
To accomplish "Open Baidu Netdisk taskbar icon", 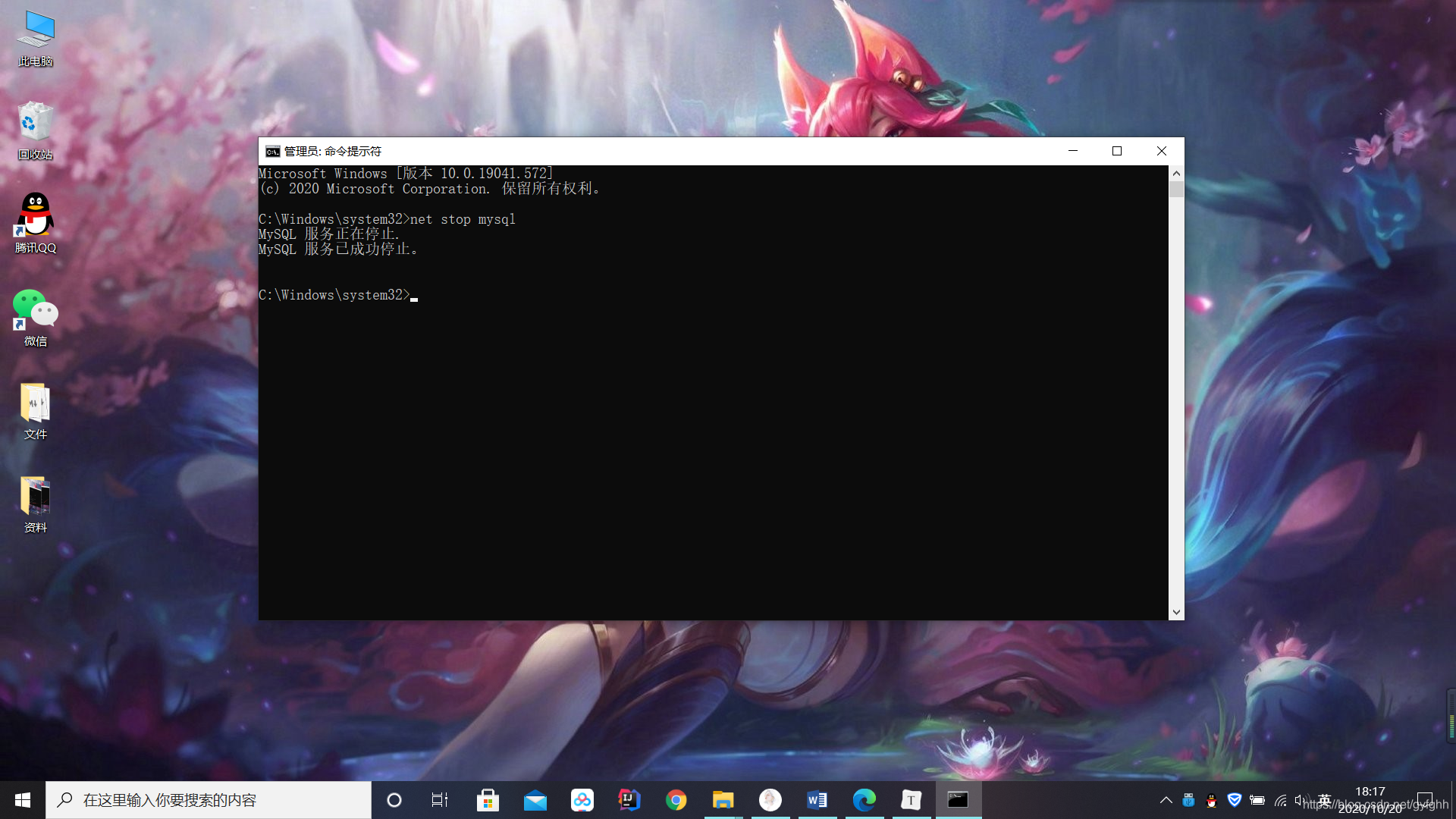I will [x=582, y=800].
